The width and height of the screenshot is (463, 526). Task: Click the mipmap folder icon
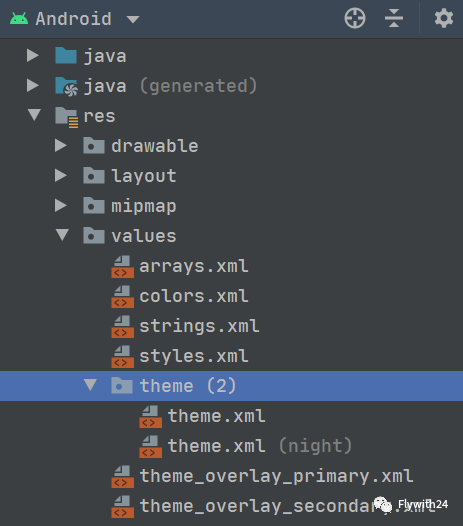(94, 205)
